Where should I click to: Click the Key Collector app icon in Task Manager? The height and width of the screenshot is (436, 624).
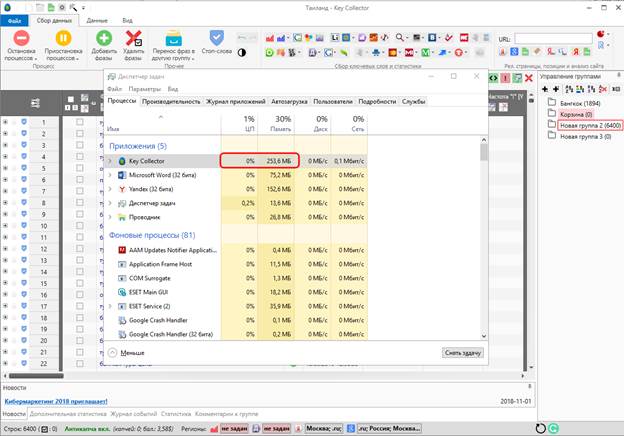122,161
